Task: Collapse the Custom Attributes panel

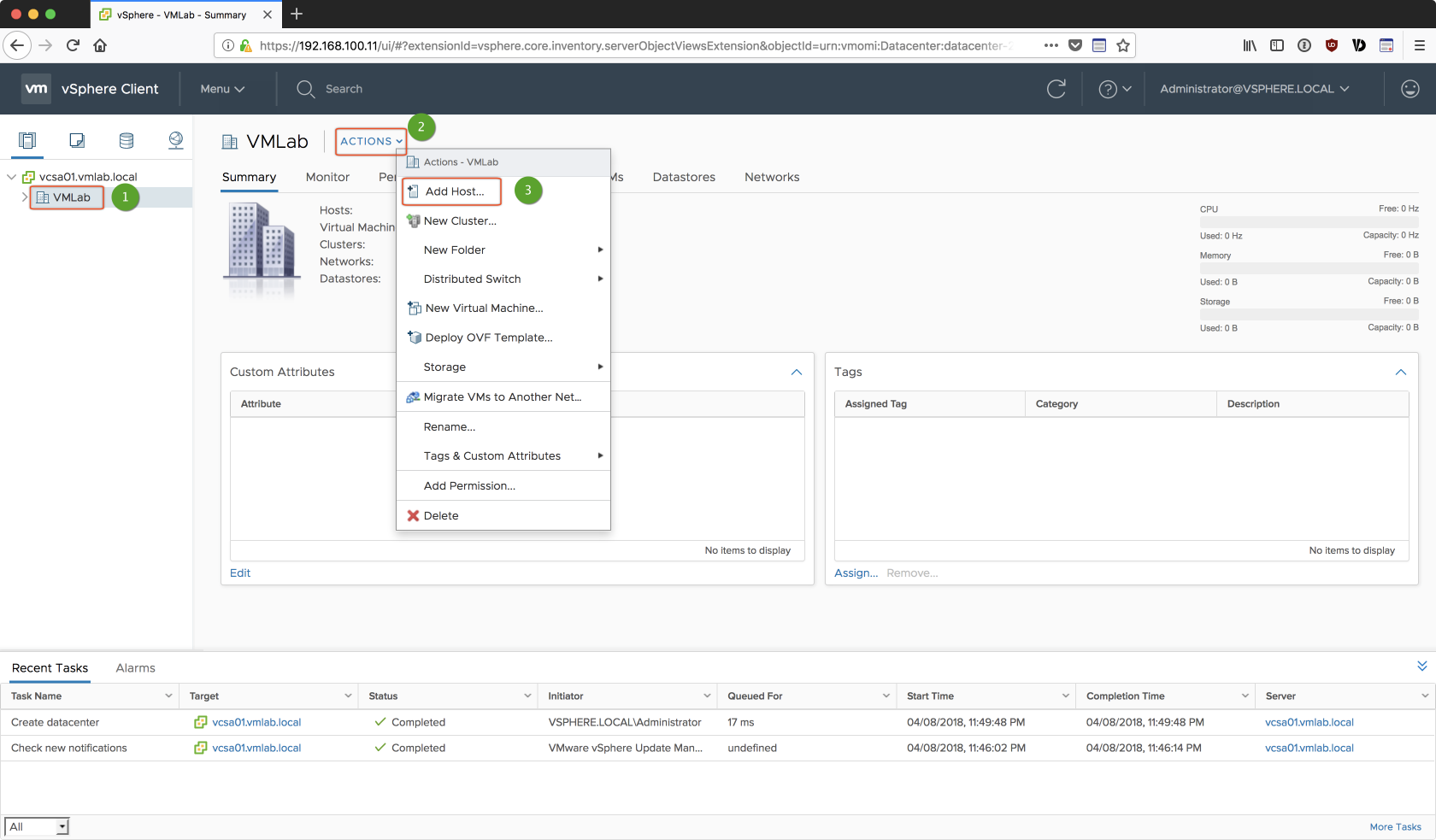Action: 796,372
